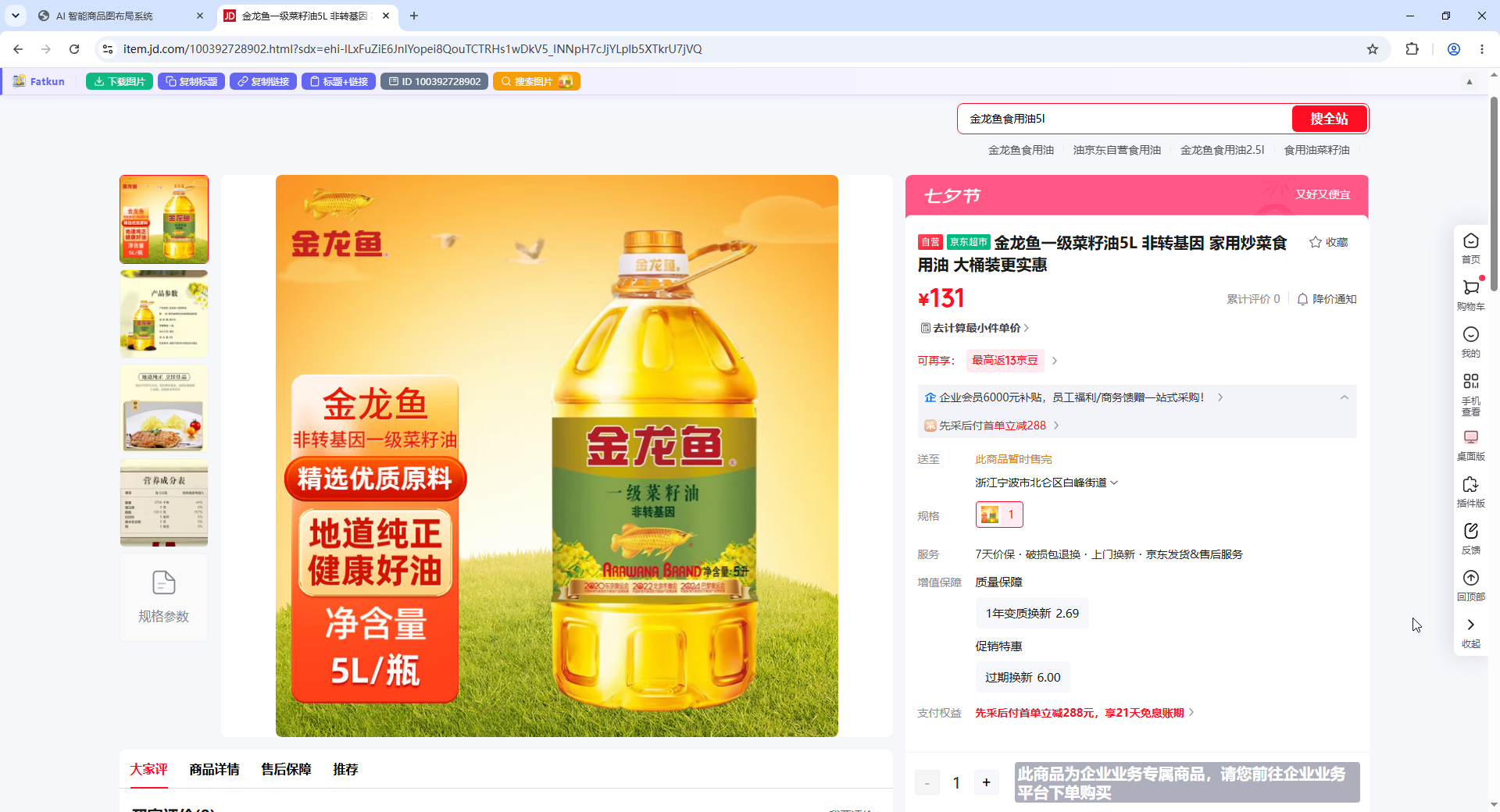Switch to the 大家评 tab
The height and width of the screenshot is (812, 1500).
pos(148,770)
